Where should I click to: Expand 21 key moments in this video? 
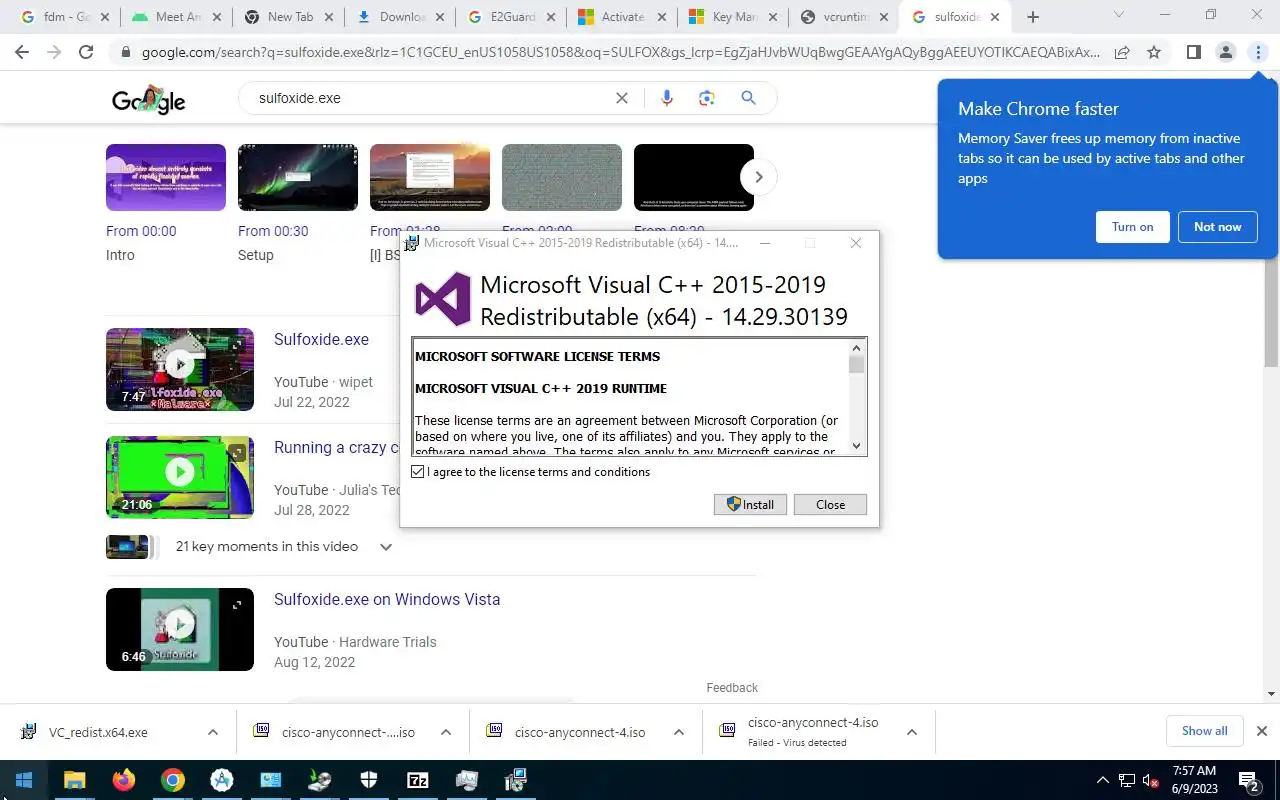[x=386, y=547]
